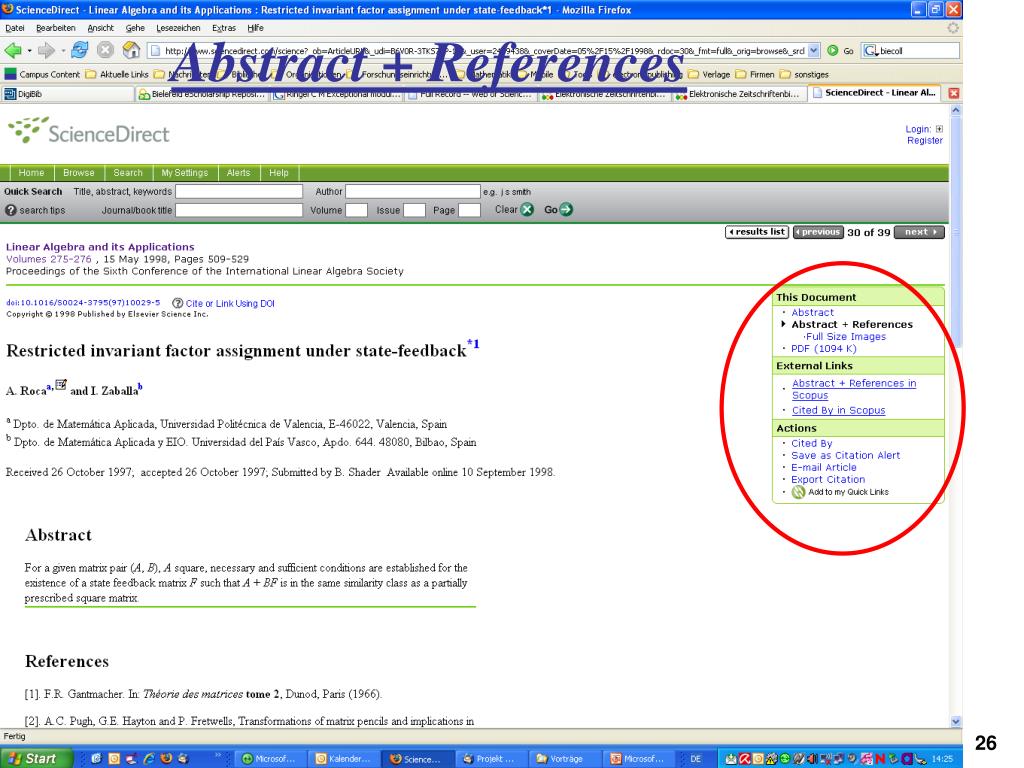Click the page scrollbar up arrow
Viewport: 1024px width, 768px height.
pyautogui.click(x=956, y=110)
